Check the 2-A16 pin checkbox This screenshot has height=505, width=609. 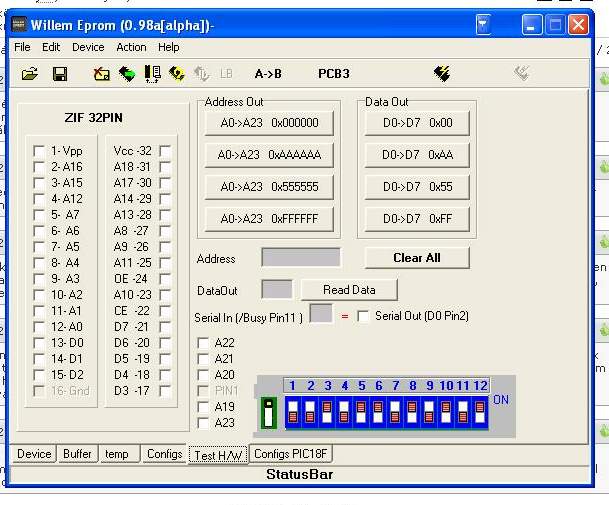pyautogui.click(x=39, y=167)
